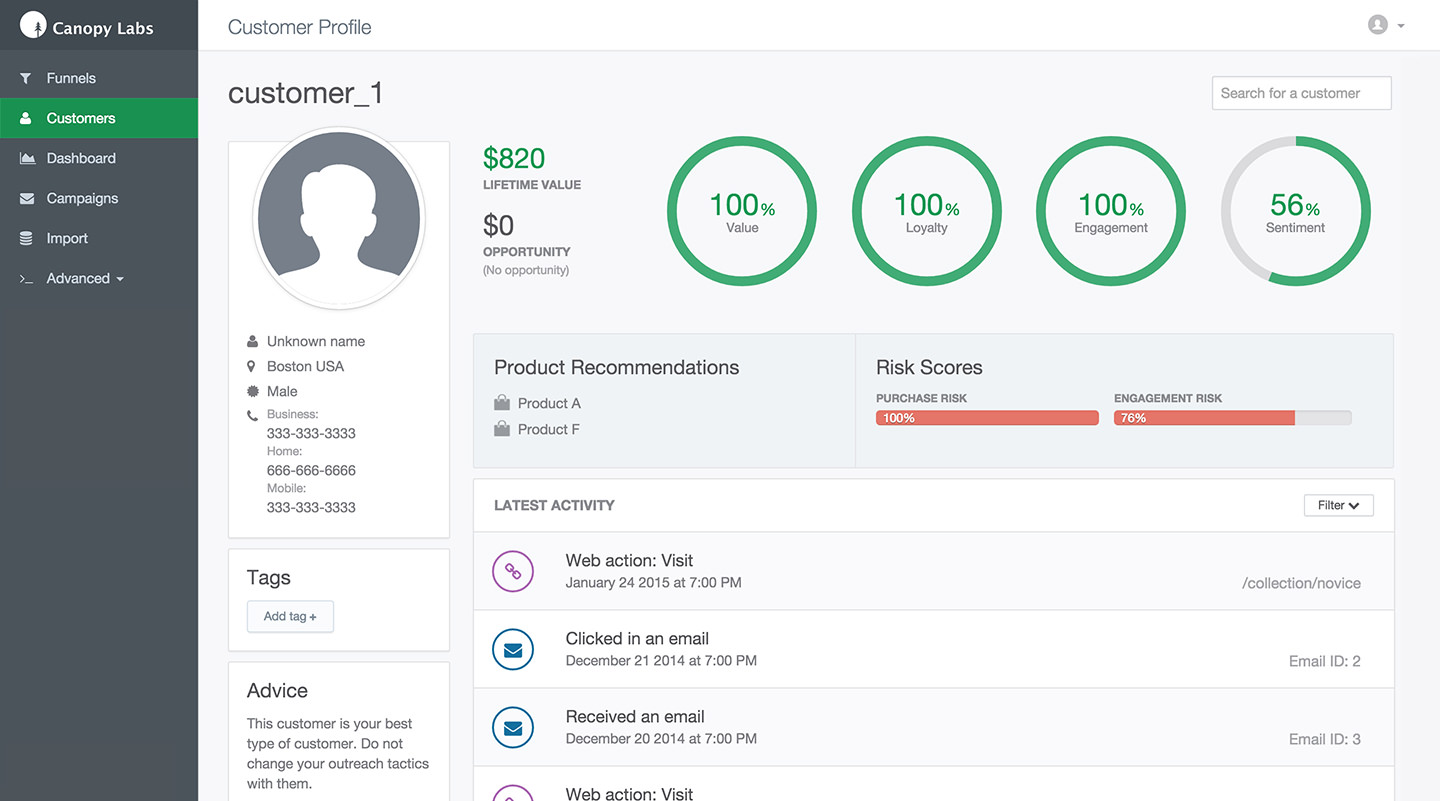Go to the Campaigns section
The width and height of the screenshot is (1440, 801).
pos(99,198)
